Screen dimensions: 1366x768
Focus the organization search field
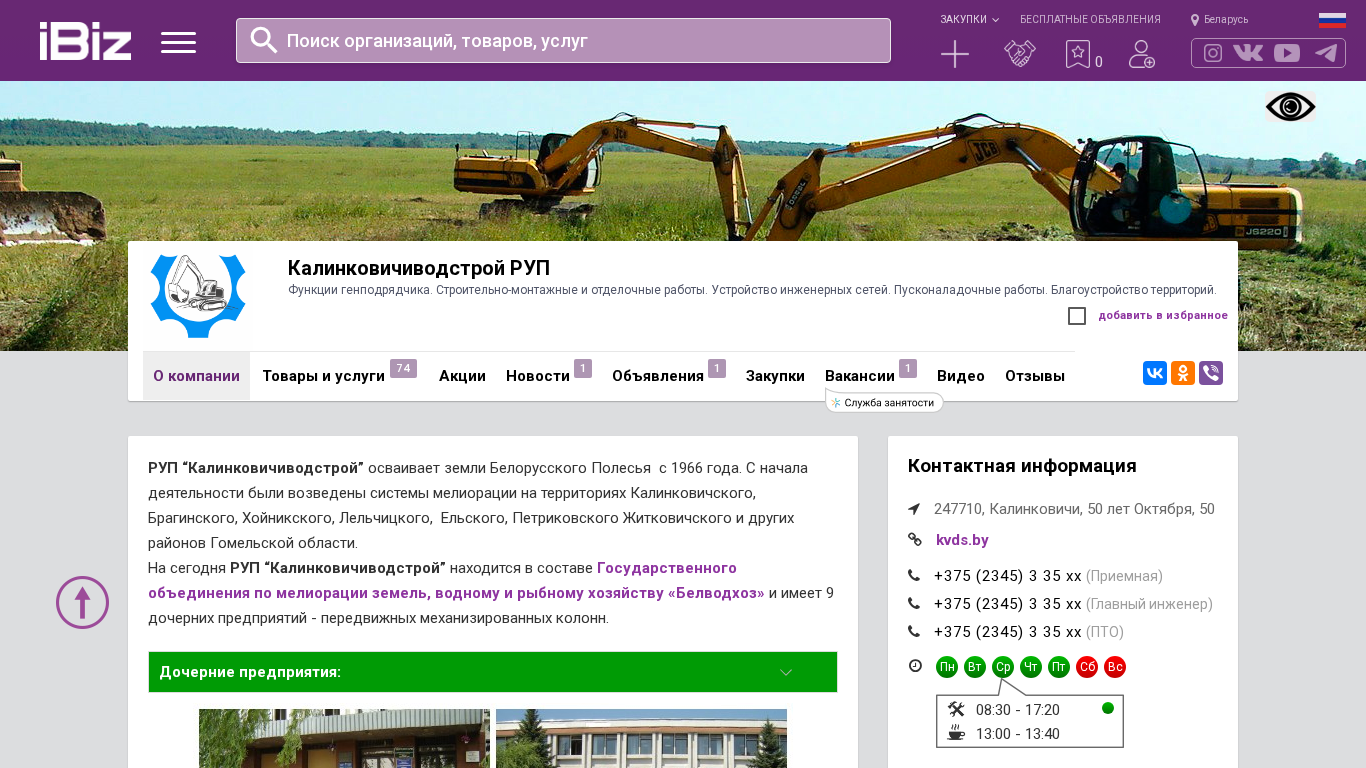click(563, 40)
